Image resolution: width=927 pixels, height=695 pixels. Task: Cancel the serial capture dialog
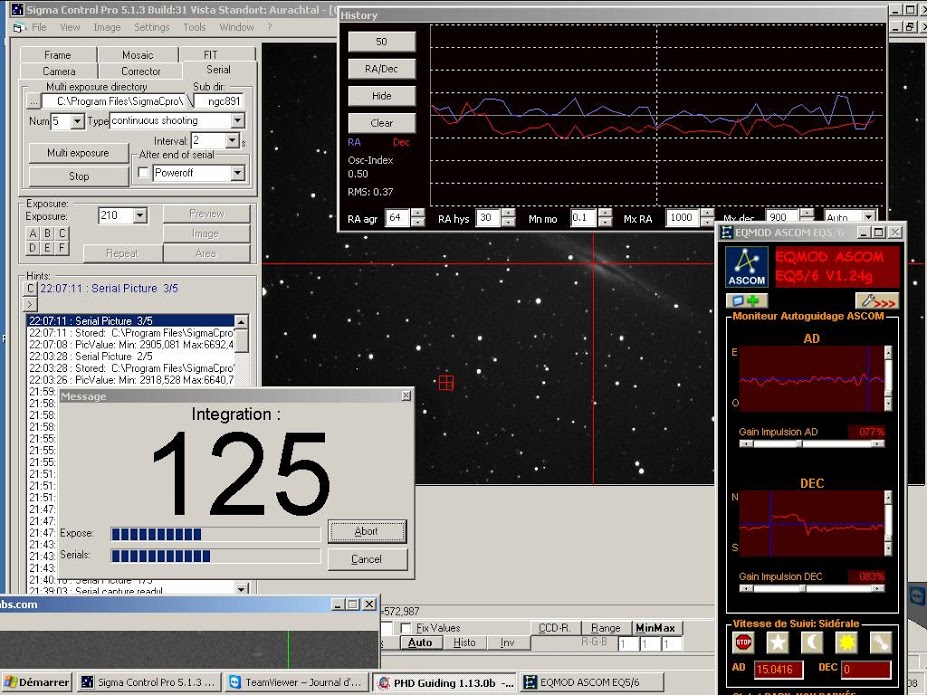coord(367,559)
